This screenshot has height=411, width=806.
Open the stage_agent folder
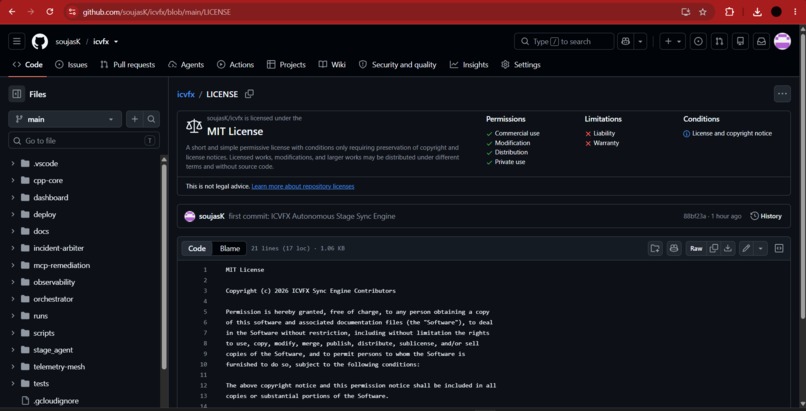click(x=53, y=350)
